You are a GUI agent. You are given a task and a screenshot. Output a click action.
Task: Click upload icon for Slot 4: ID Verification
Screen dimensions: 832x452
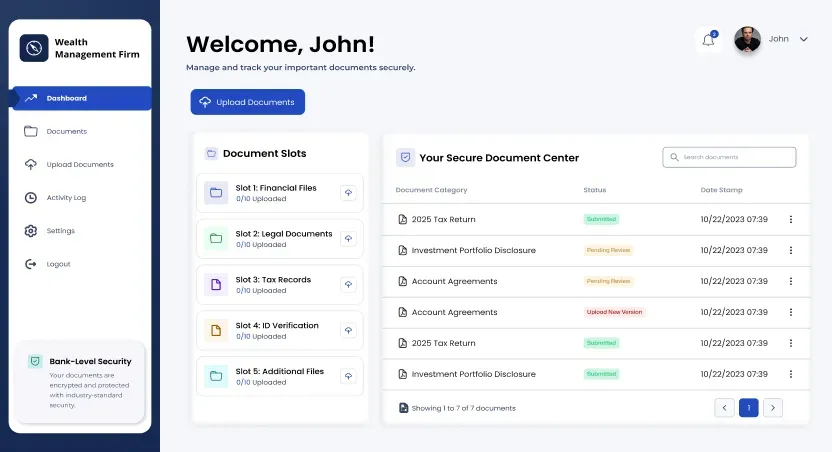348,330
